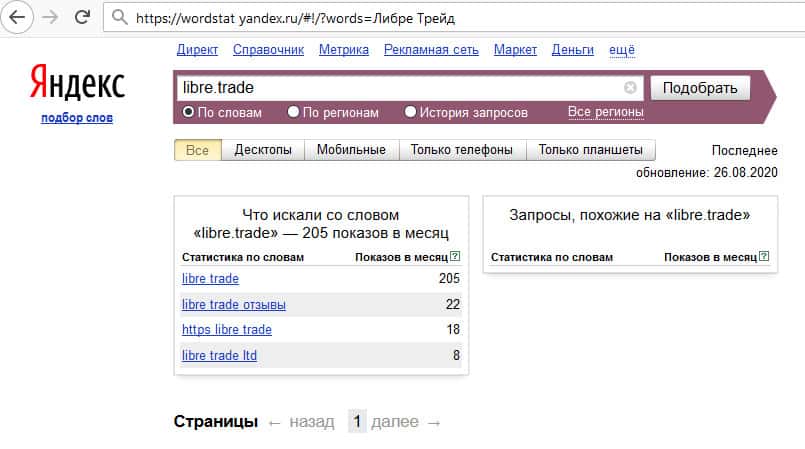Image resolution: width=805 pixels, height=449 pixels.
Task: Click the Яндекс logo
Action: tap(77, 85)
